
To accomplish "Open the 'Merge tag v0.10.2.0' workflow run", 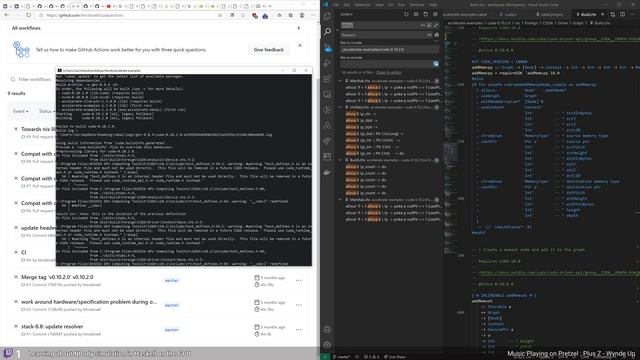I will click(57, 277).
